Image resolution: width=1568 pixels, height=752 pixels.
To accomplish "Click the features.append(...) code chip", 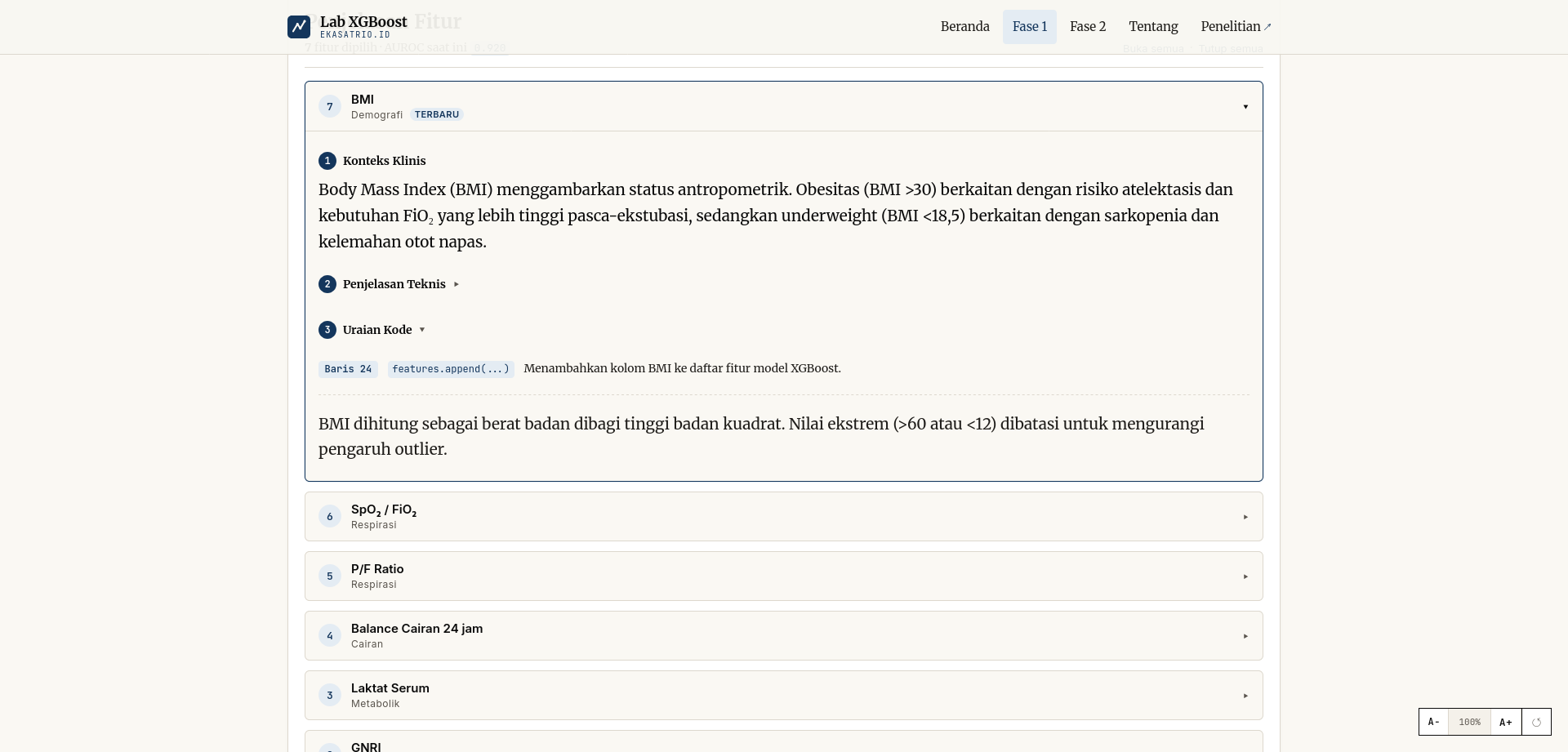I will (x=451, y=369).
